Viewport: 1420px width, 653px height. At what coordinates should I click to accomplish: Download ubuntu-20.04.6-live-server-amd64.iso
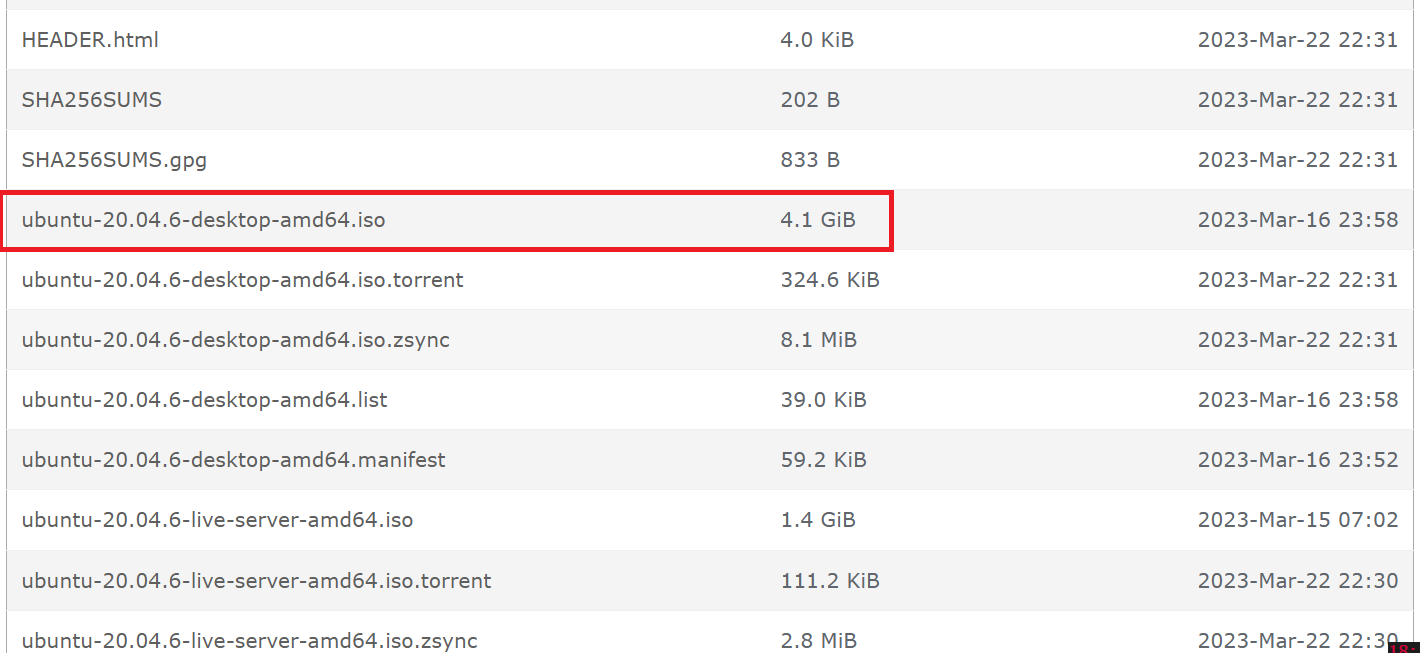[x=217, y=520]
